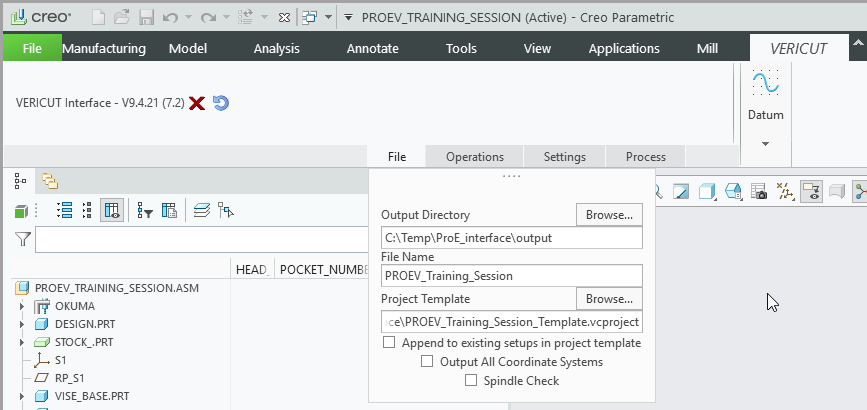Switch to the Annotate ribbon tab
The width and height of the screenshot is (867, 410).
[373, 49]
